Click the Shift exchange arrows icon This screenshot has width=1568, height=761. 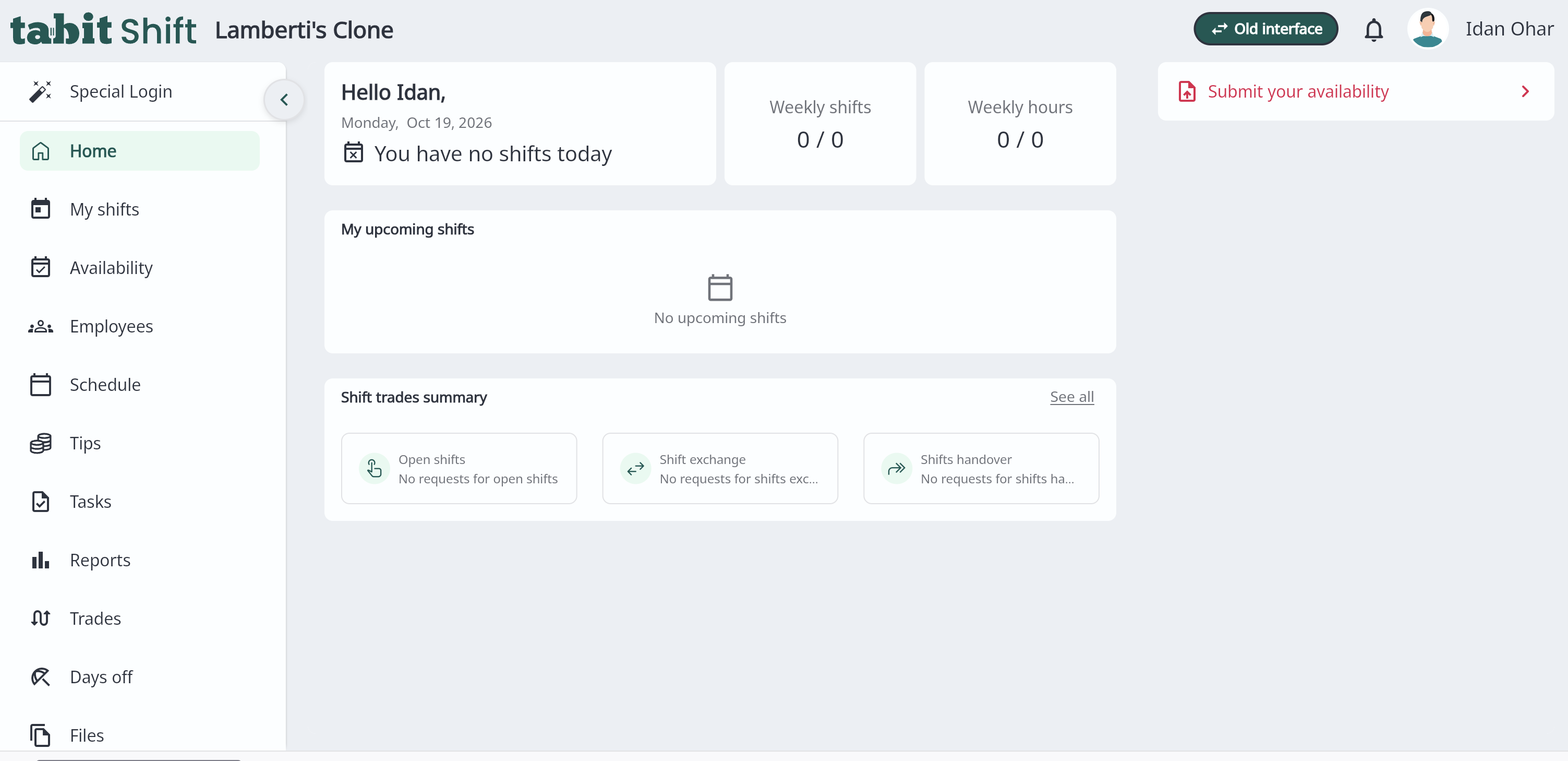635,468
